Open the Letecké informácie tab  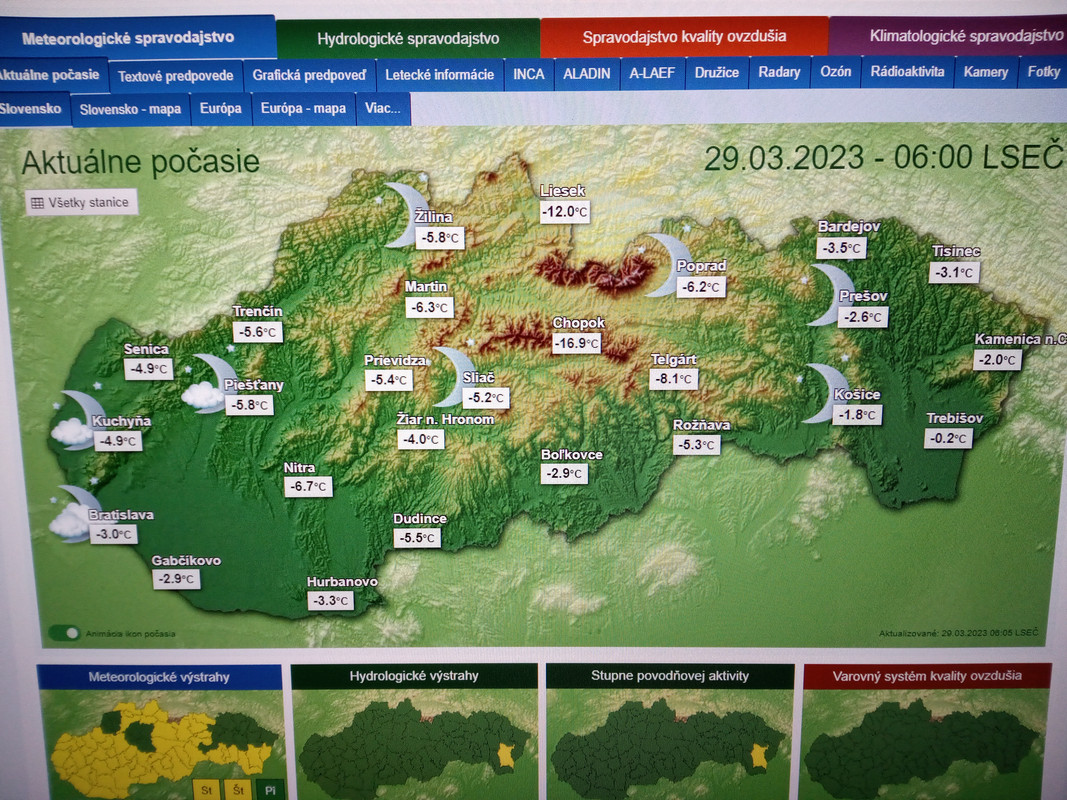point(440,75)
